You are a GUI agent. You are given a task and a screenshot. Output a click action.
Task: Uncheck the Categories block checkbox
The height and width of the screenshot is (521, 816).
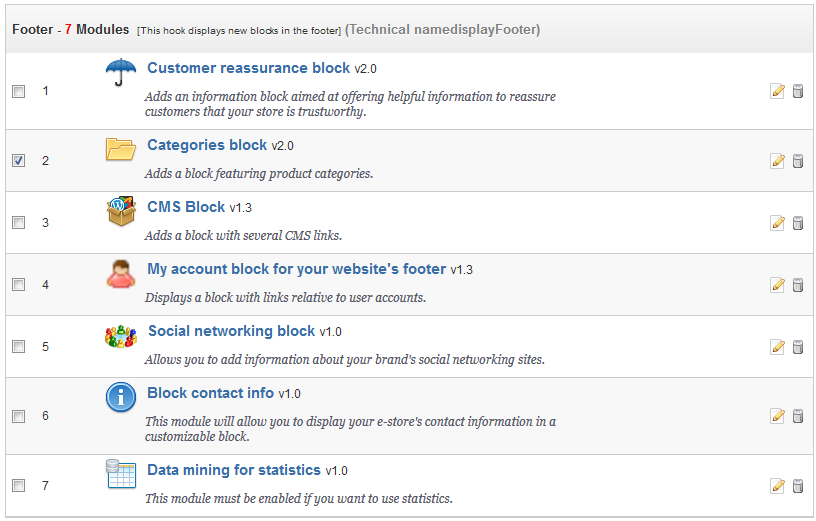coord(19,161)
